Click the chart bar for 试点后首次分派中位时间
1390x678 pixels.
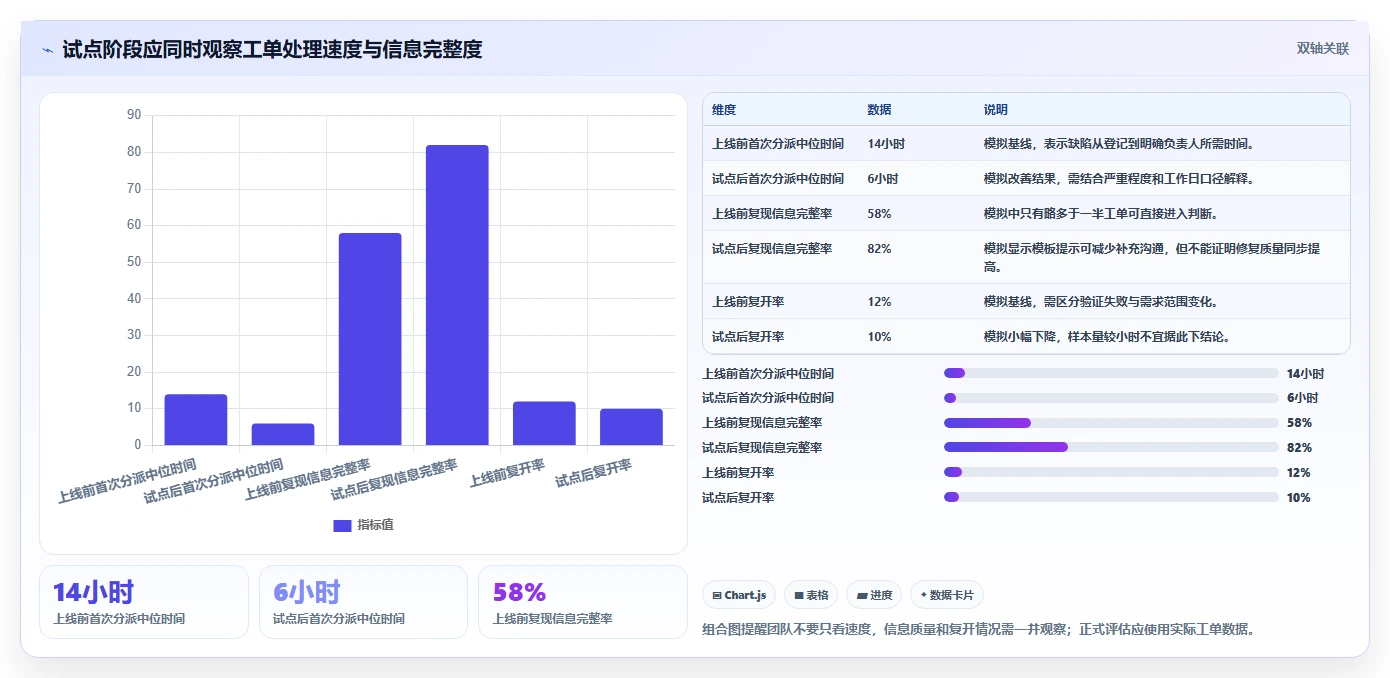point(283,434)
